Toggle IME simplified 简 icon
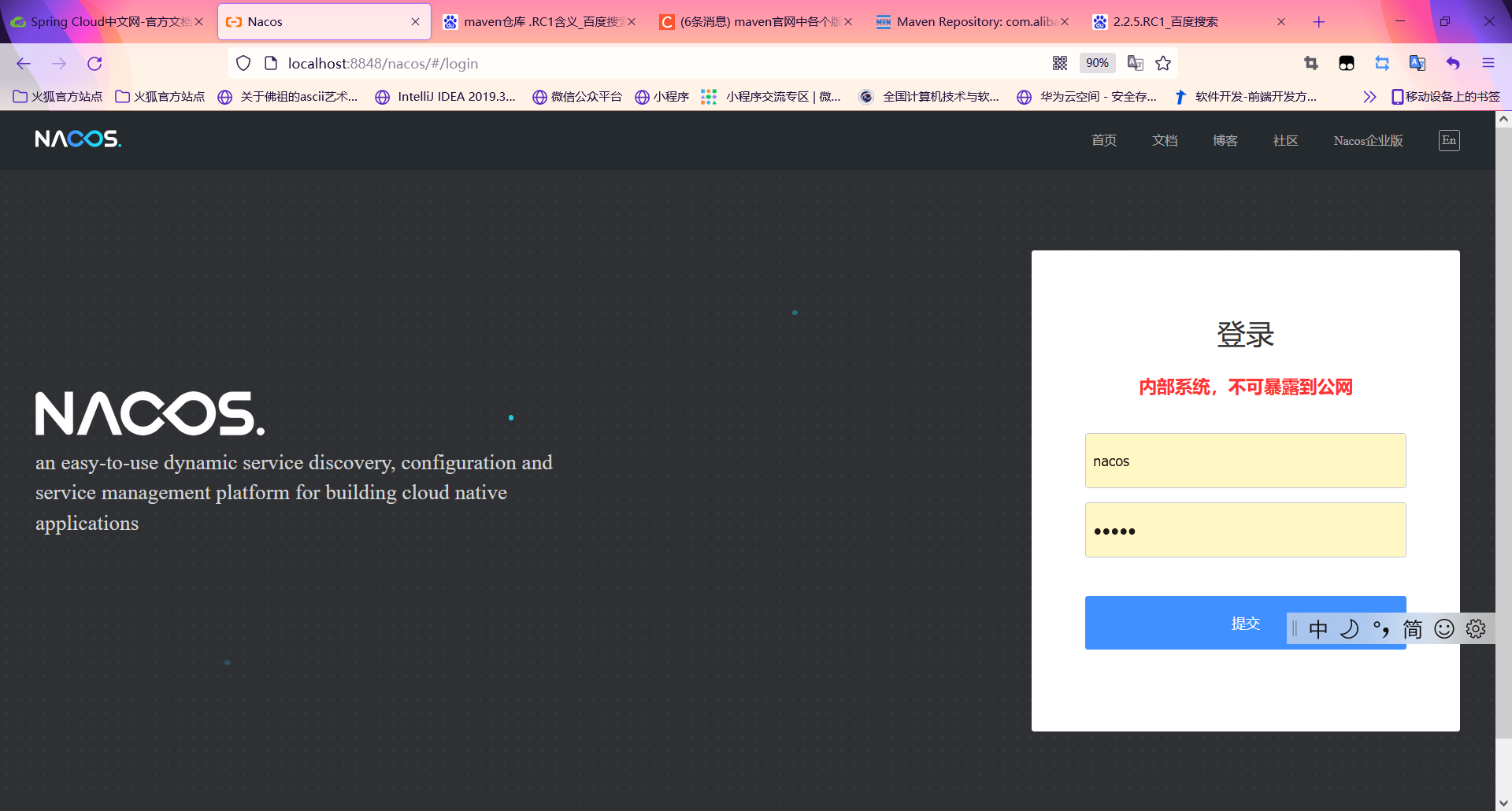 pyautogui.click(x=1413, y=629)
